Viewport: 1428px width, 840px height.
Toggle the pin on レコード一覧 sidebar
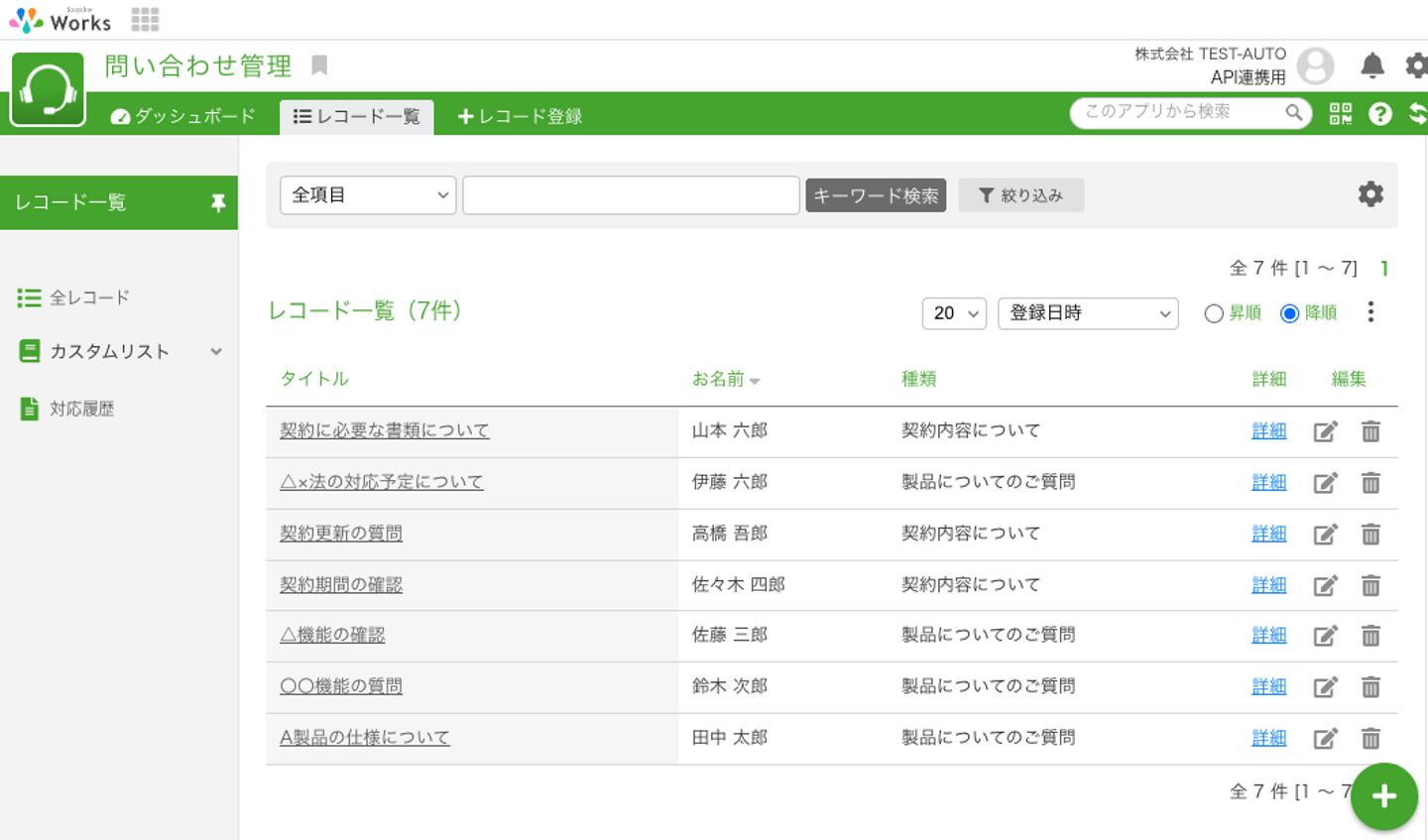coord(218,203)
